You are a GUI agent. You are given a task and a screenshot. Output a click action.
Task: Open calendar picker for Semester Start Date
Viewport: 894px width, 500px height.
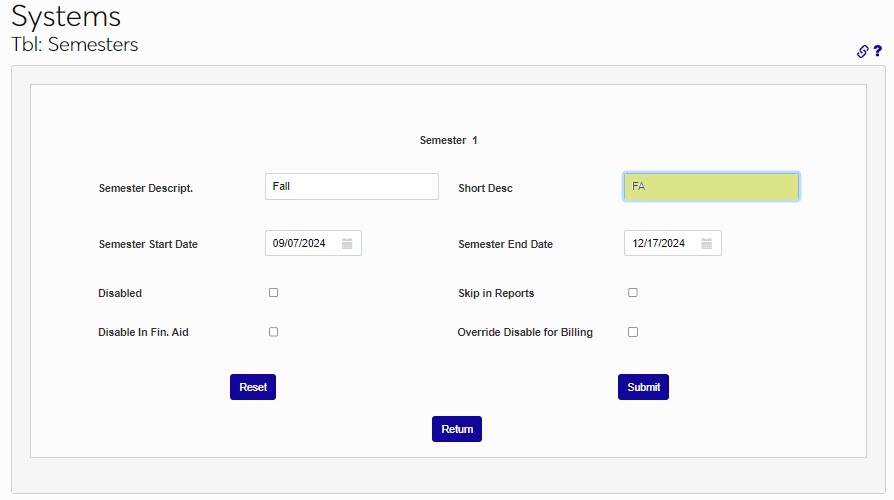pos(347,243)
